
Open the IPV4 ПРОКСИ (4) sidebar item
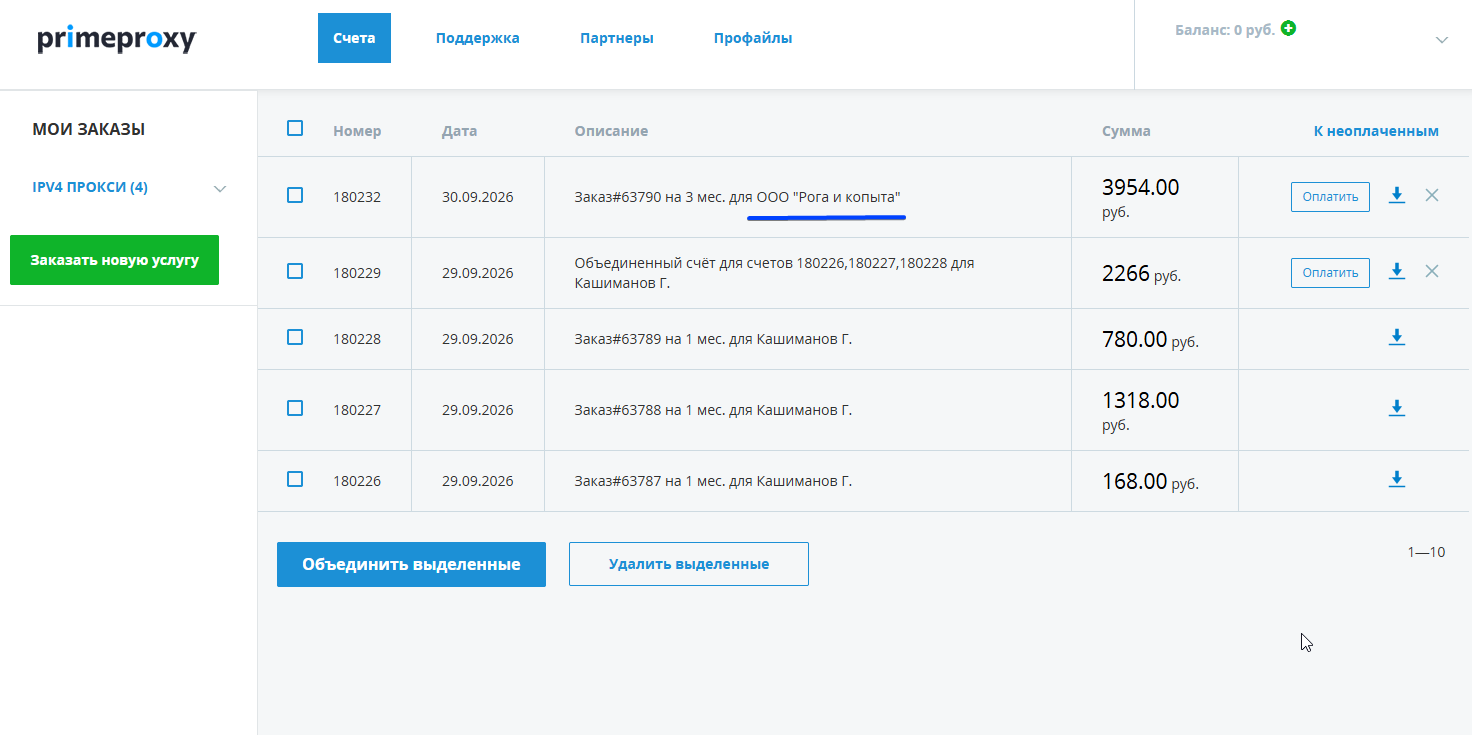tap(90, 187)
